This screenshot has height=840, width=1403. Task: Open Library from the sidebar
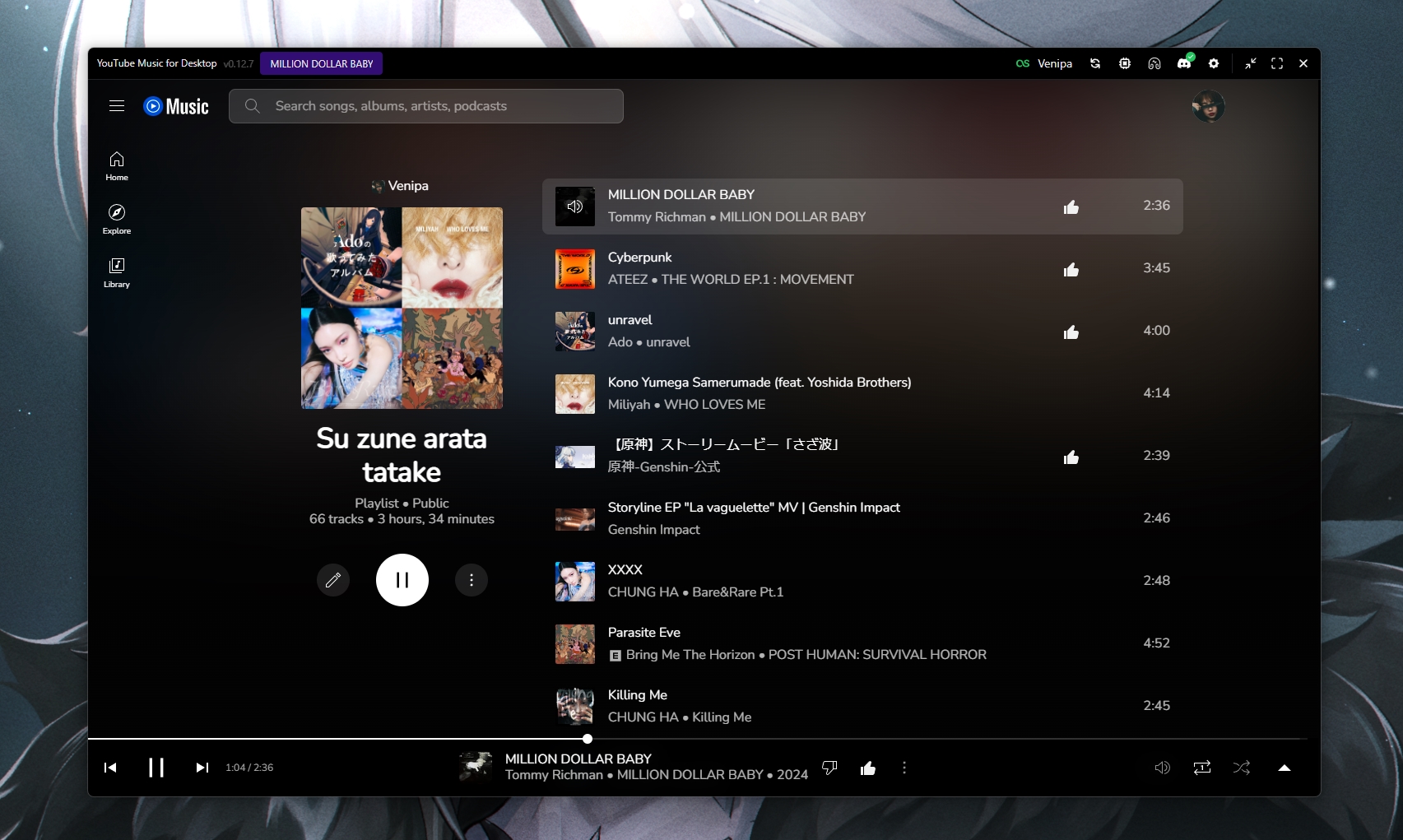[116, 272]
